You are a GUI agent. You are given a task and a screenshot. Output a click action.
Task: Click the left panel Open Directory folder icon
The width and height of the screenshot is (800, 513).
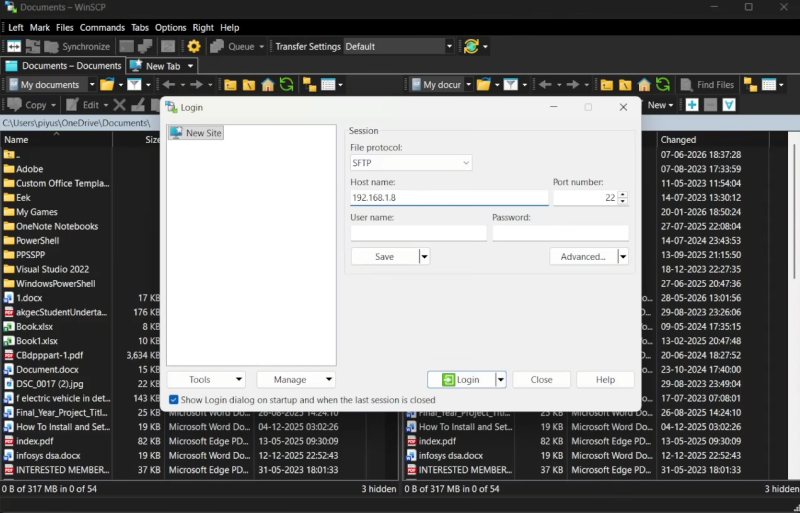coord(107,85)
